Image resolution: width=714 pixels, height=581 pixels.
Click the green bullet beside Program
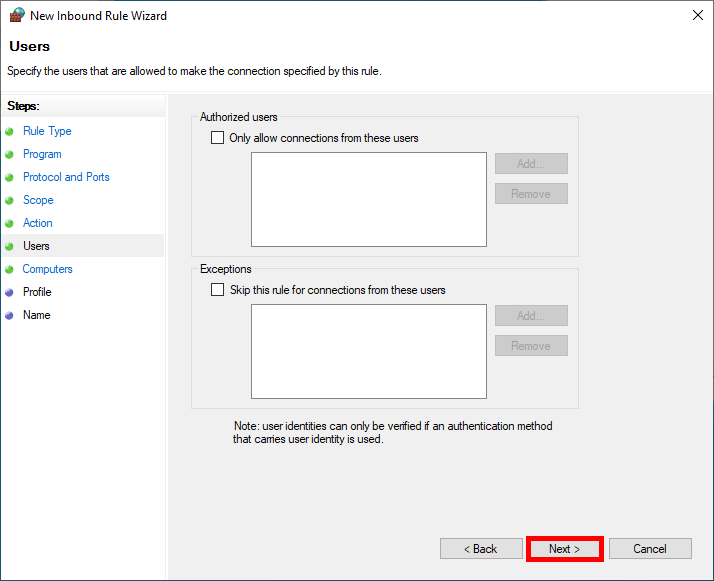10,154
